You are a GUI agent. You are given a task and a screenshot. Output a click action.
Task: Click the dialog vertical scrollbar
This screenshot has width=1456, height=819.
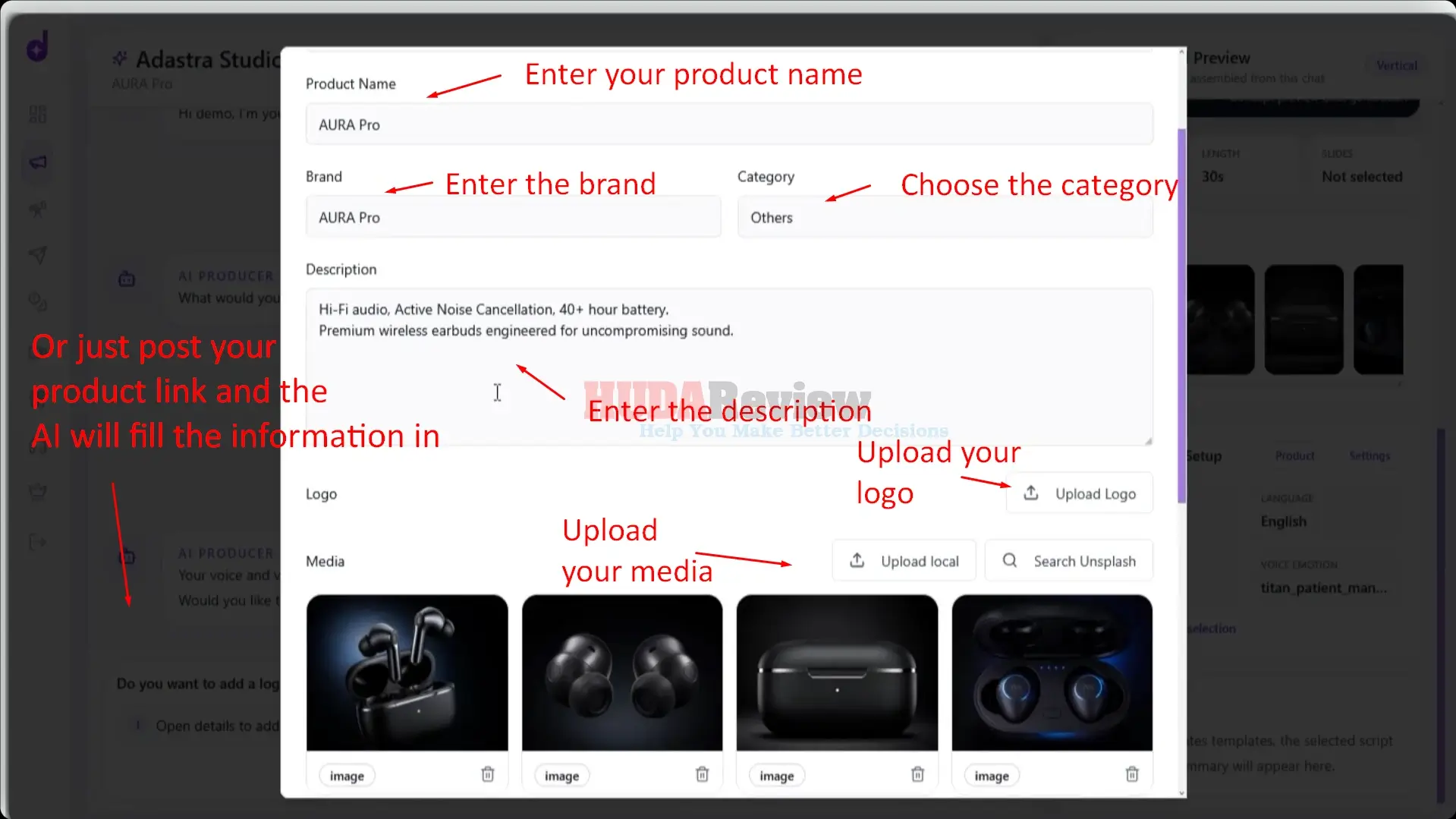(x=1181, y=315)
